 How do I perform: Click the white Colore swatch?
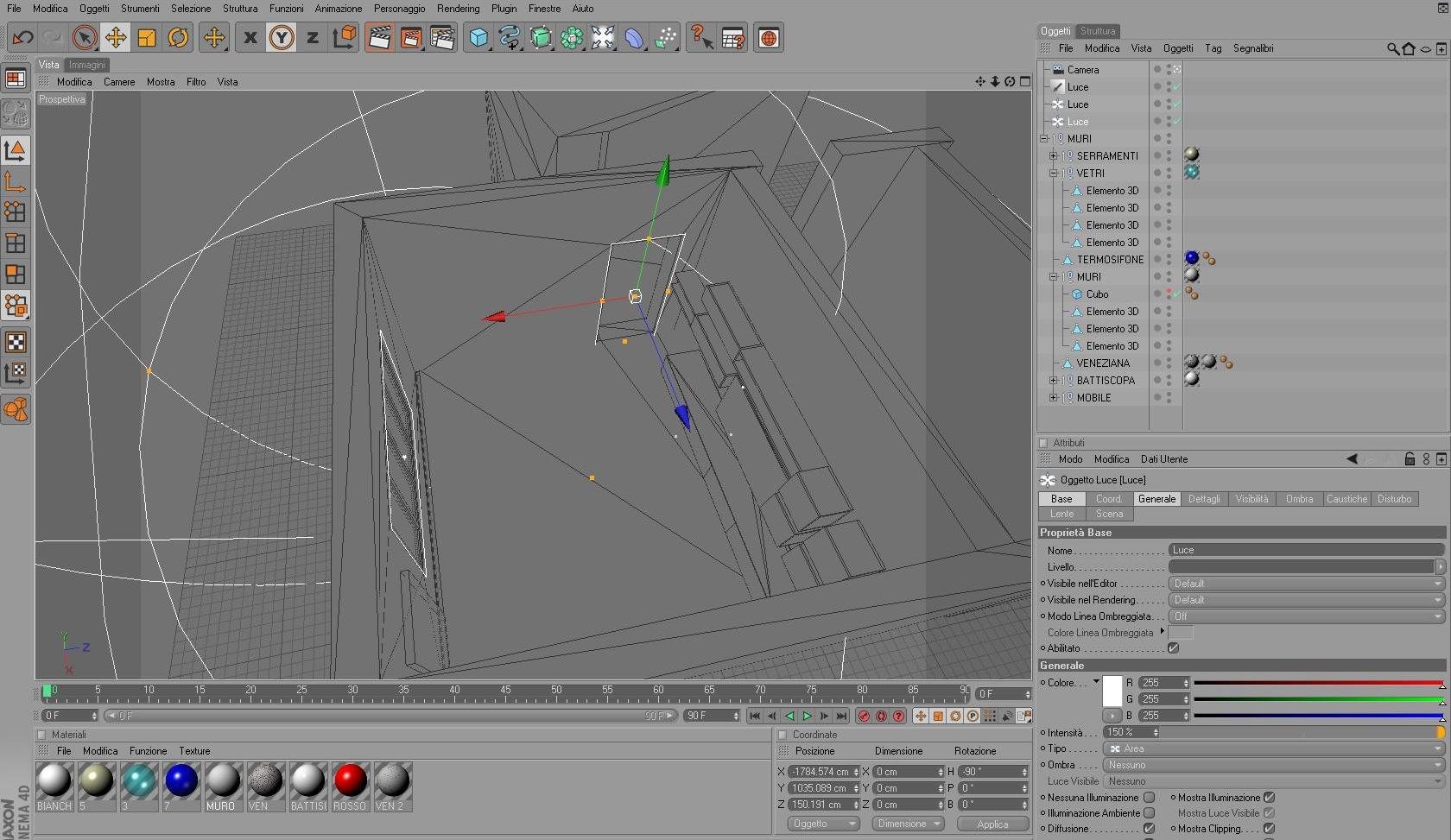1112,691
